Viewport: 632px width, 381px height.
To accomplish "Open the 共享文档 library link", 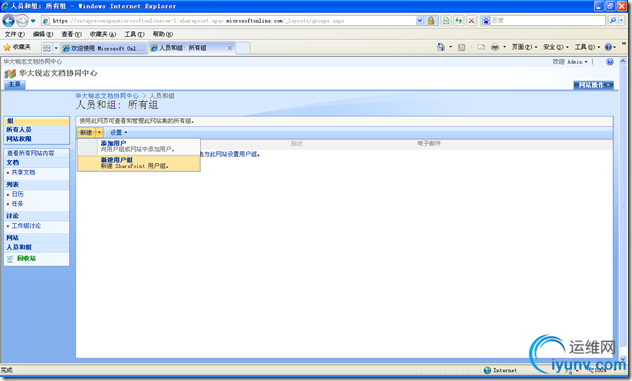I will click(23, 172).
